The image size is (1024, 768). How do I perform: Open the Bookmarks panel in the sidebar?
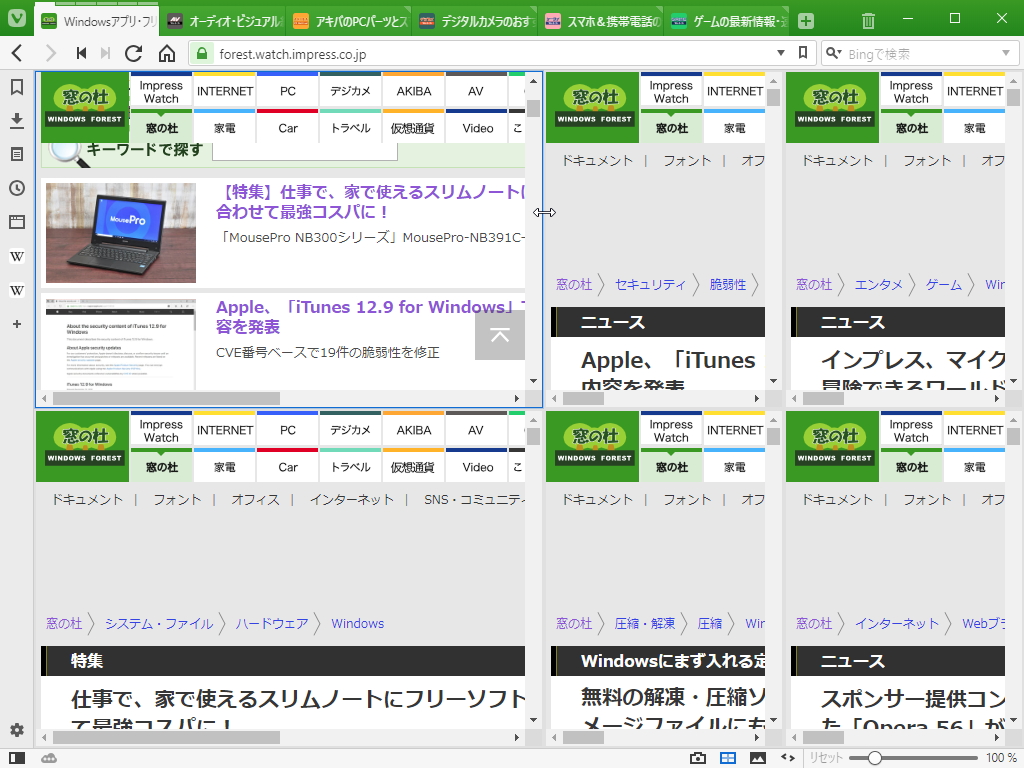16,87
